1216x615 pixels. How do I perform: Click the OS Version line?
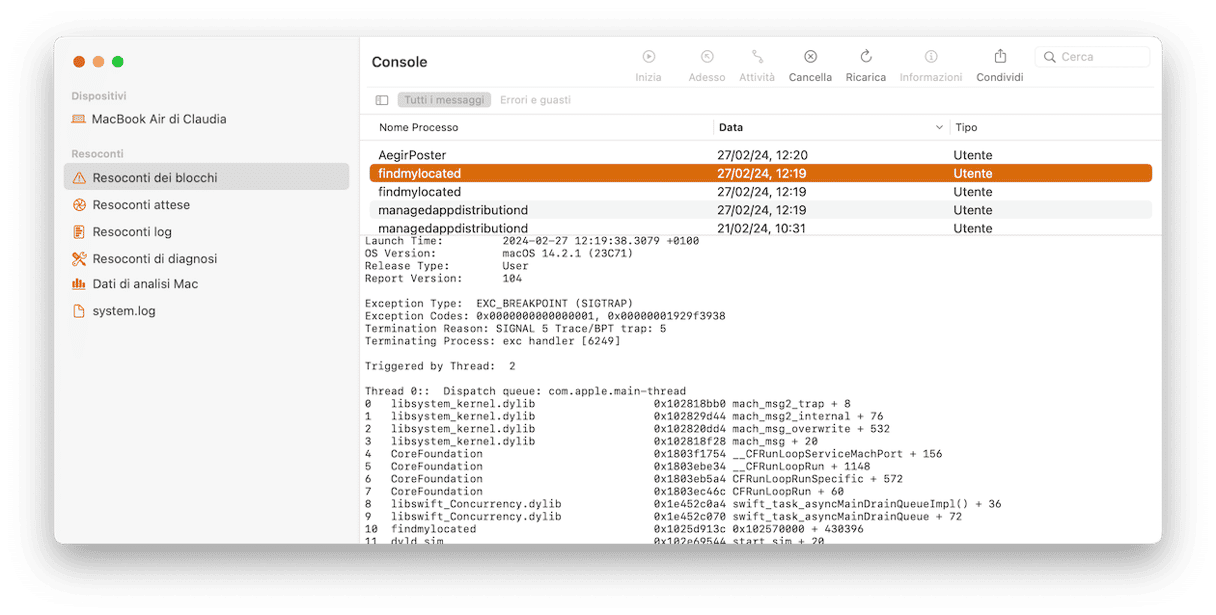(498, 254)
